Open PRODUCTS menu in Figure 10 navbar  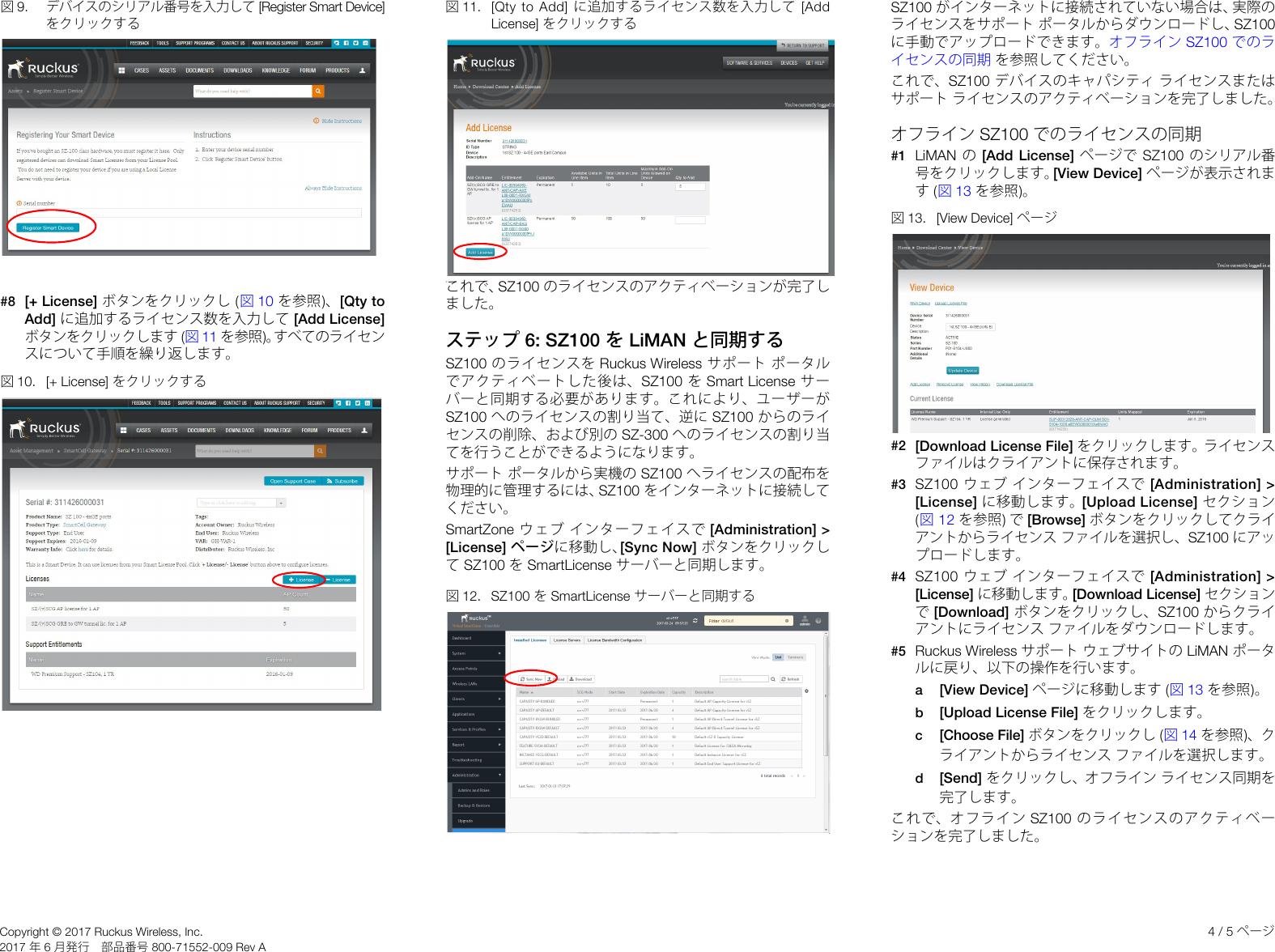(339, 430)
